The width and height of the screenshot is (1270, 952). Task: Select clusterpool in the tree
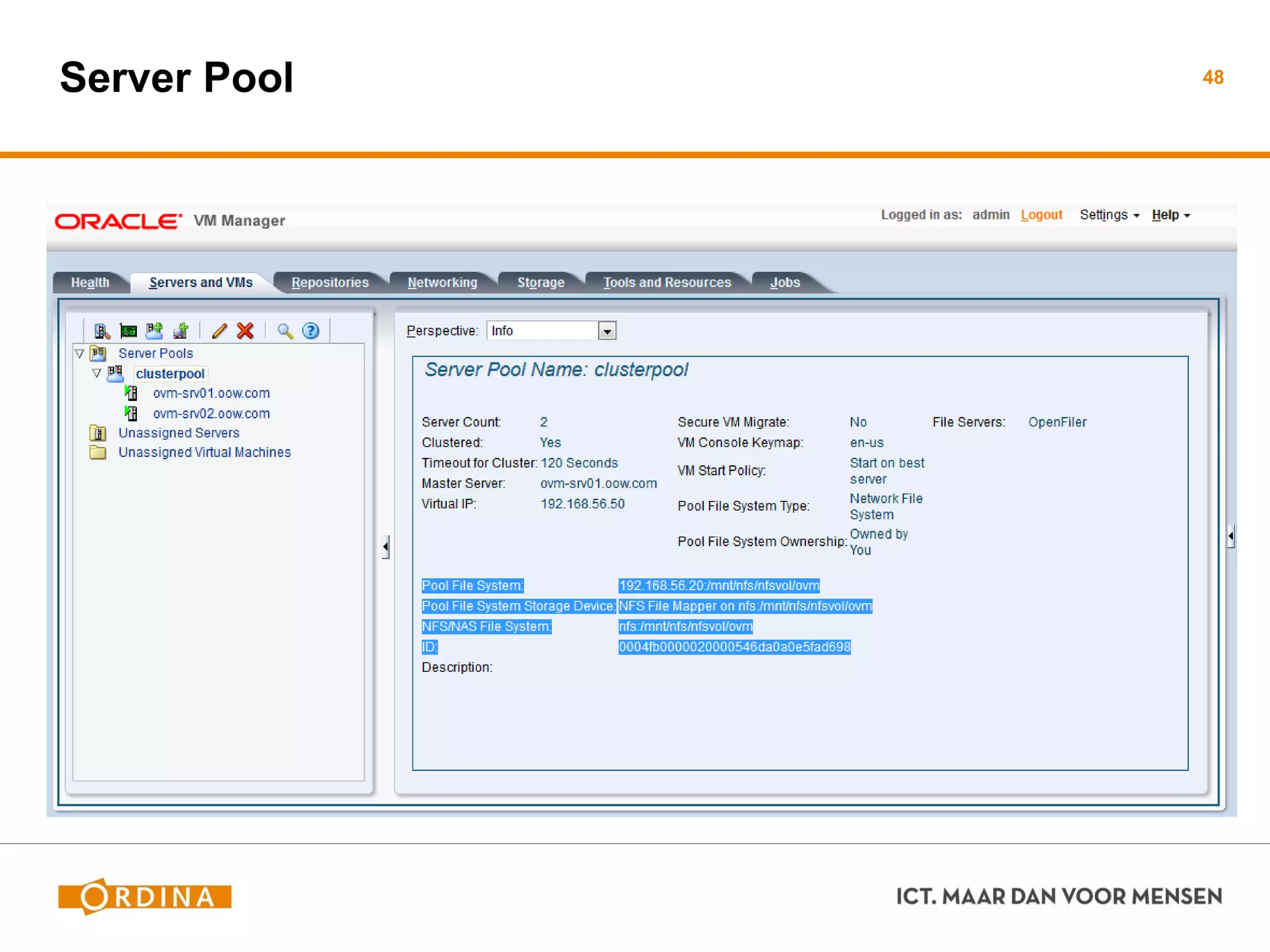tap(171, 374)
